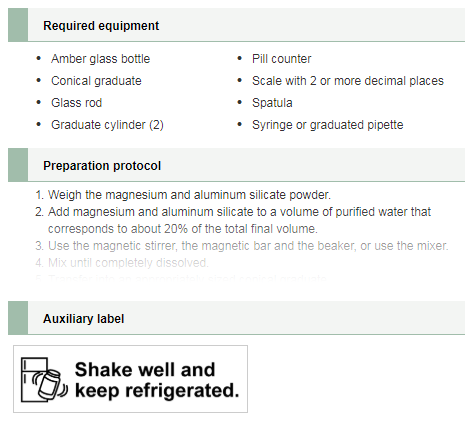
Task: Click the Syringe or graduated pipette item
Action: pyautogui.click(x=327, y=125)
